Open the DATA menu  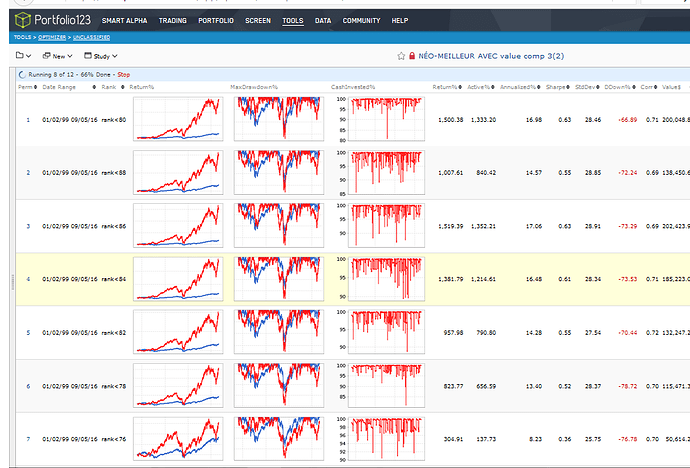pyautogui.click(x=323, y=21)
